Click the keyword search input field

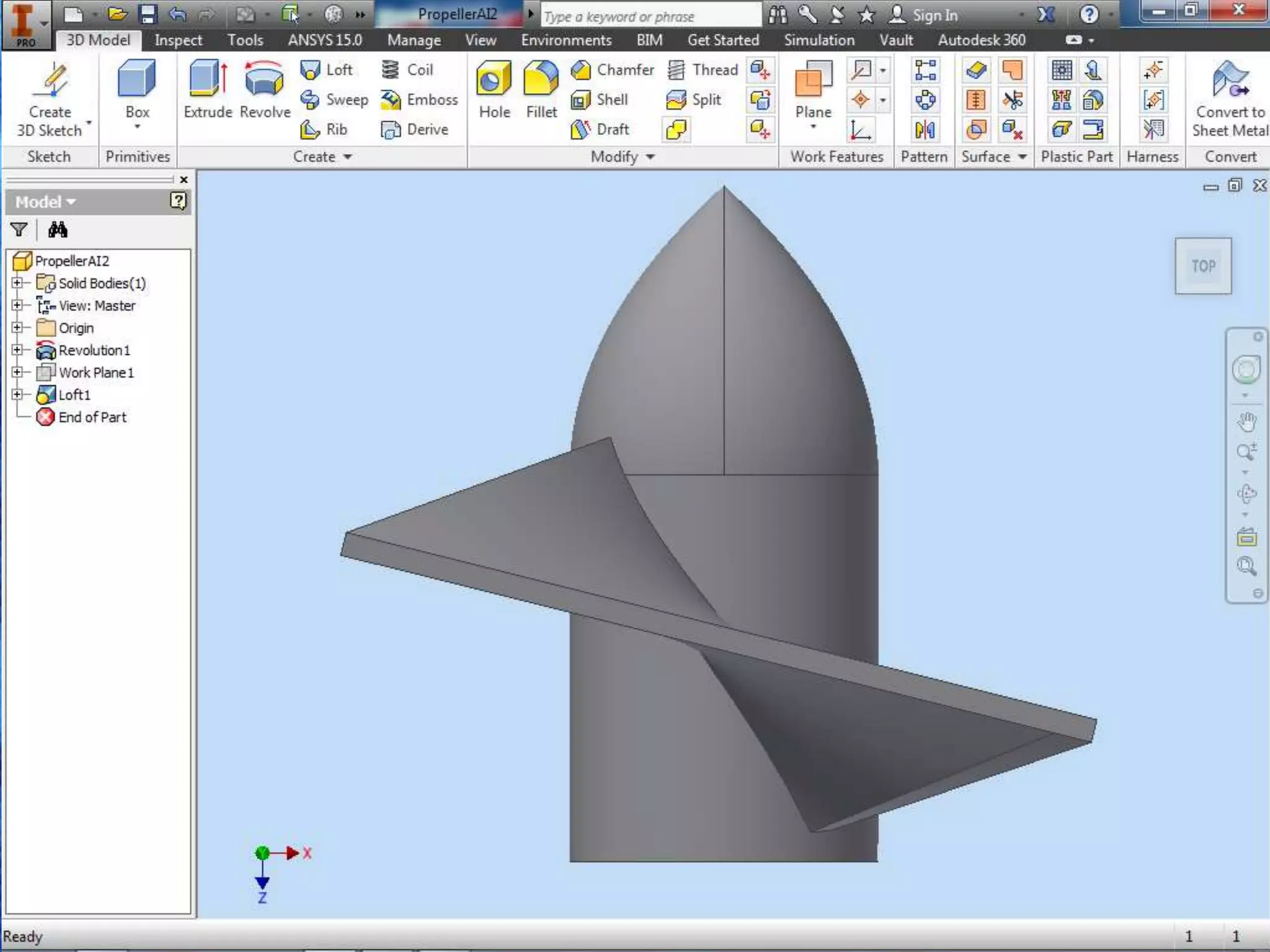pyautogui.click(x=650, y=16)
